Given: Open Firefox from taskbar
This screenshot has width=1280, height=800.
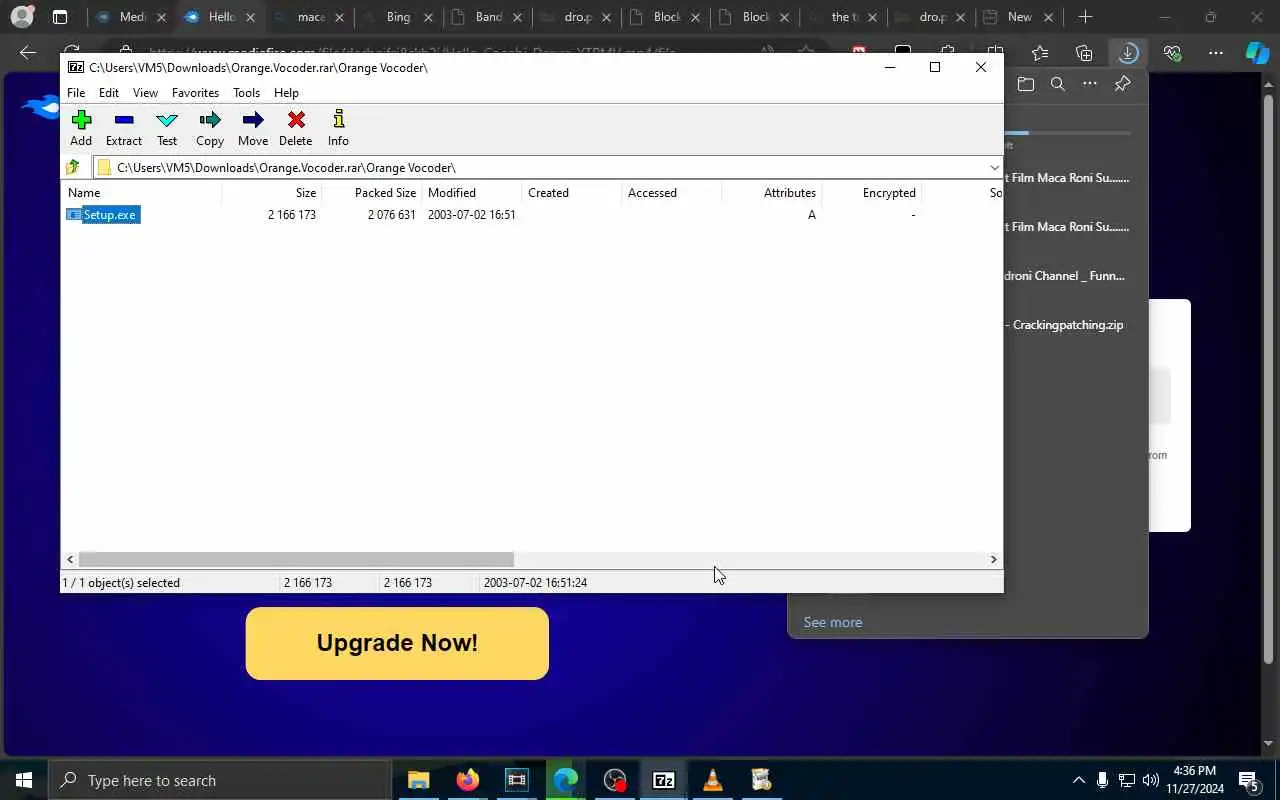Looking at the screenshot, I should [x=467, y=781].
